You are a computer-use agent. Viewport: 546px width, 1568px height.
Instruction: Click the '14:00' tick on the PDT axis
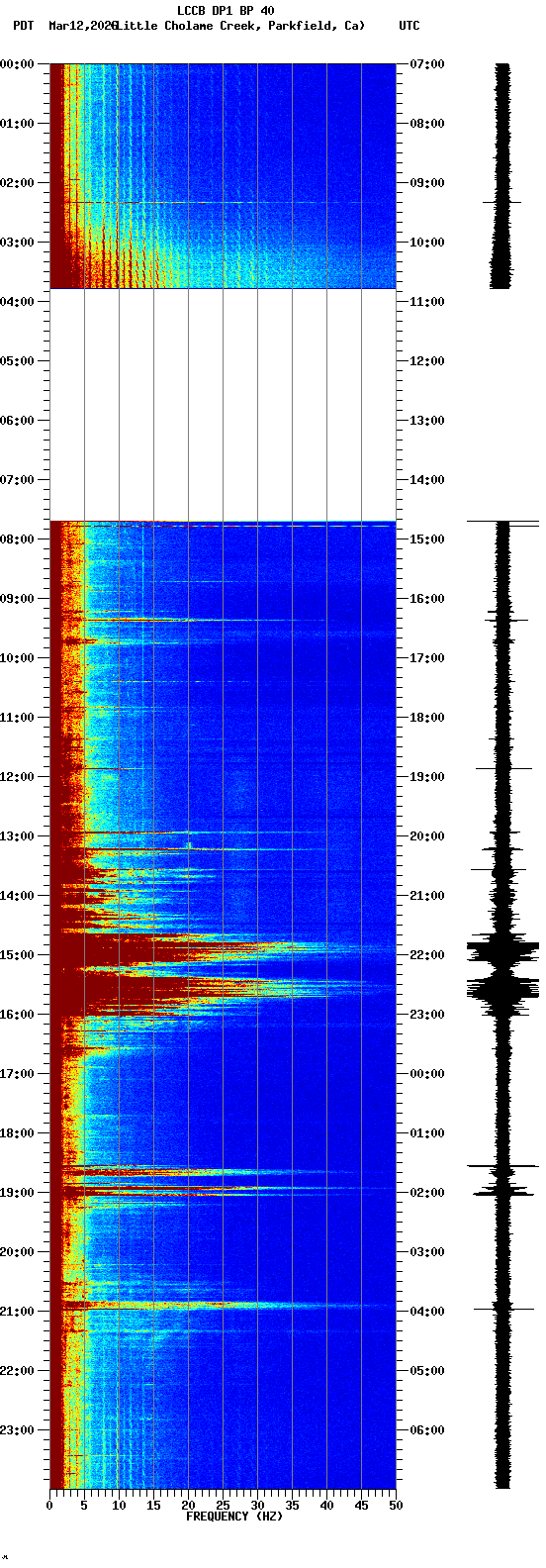(x=17, y=895)
